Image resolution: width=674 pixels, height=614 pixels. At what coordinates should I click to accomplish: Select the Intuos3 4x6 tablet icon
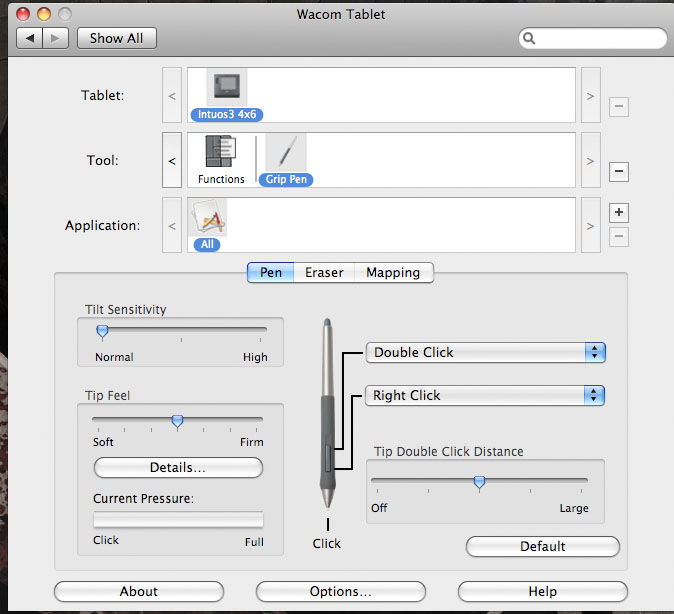[x=227, y=87]
